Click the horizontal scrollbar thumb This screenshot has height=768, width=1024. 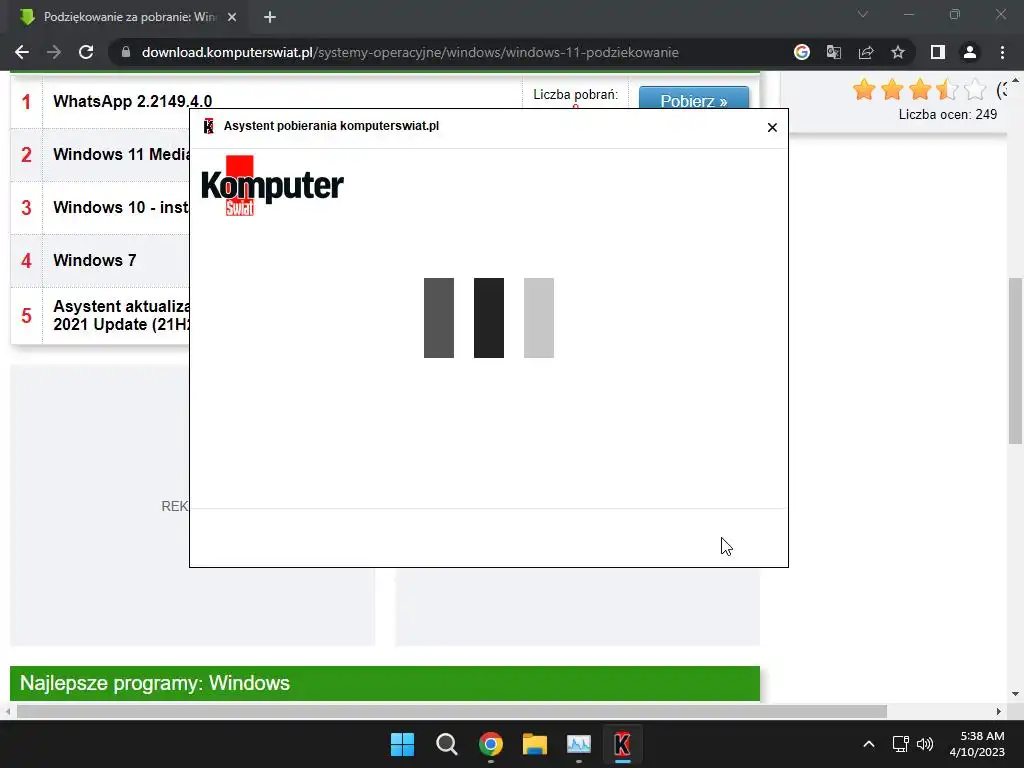click(451, 711)
